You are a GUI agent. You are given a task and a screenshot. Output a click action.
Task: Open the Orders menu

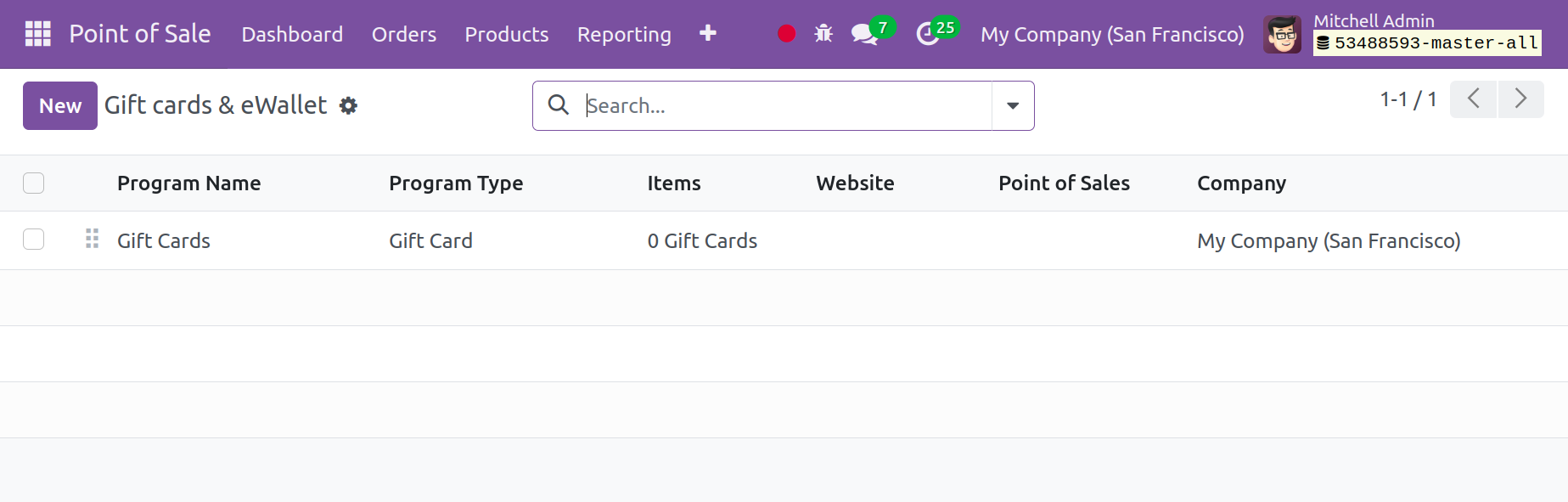coord(403,35)
